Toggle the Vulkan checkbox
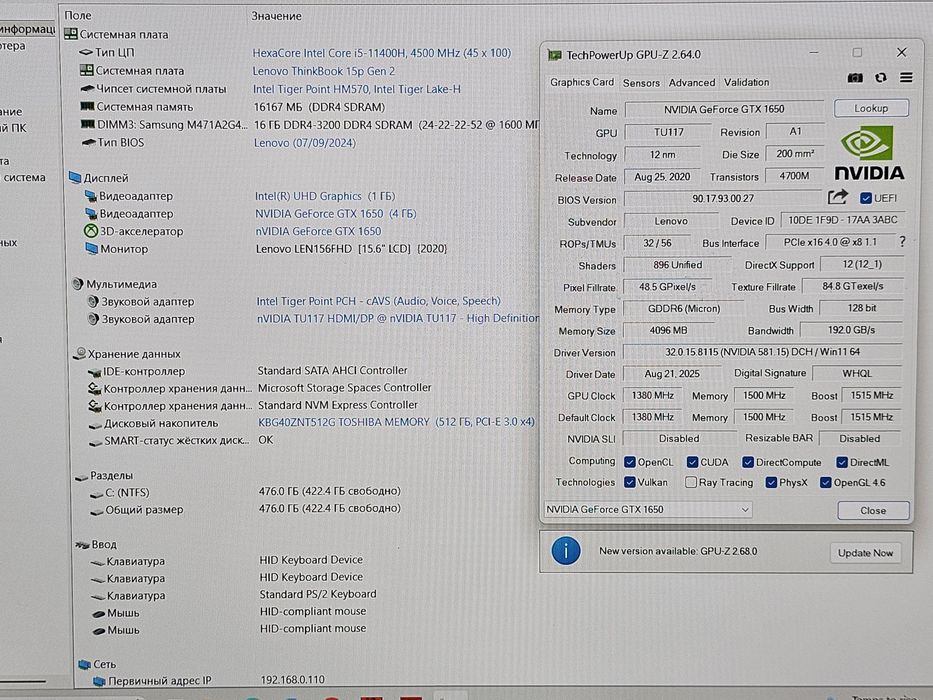The height and width of the screenshot is (700, 933). pyautogui.click(x=630, y=482)
